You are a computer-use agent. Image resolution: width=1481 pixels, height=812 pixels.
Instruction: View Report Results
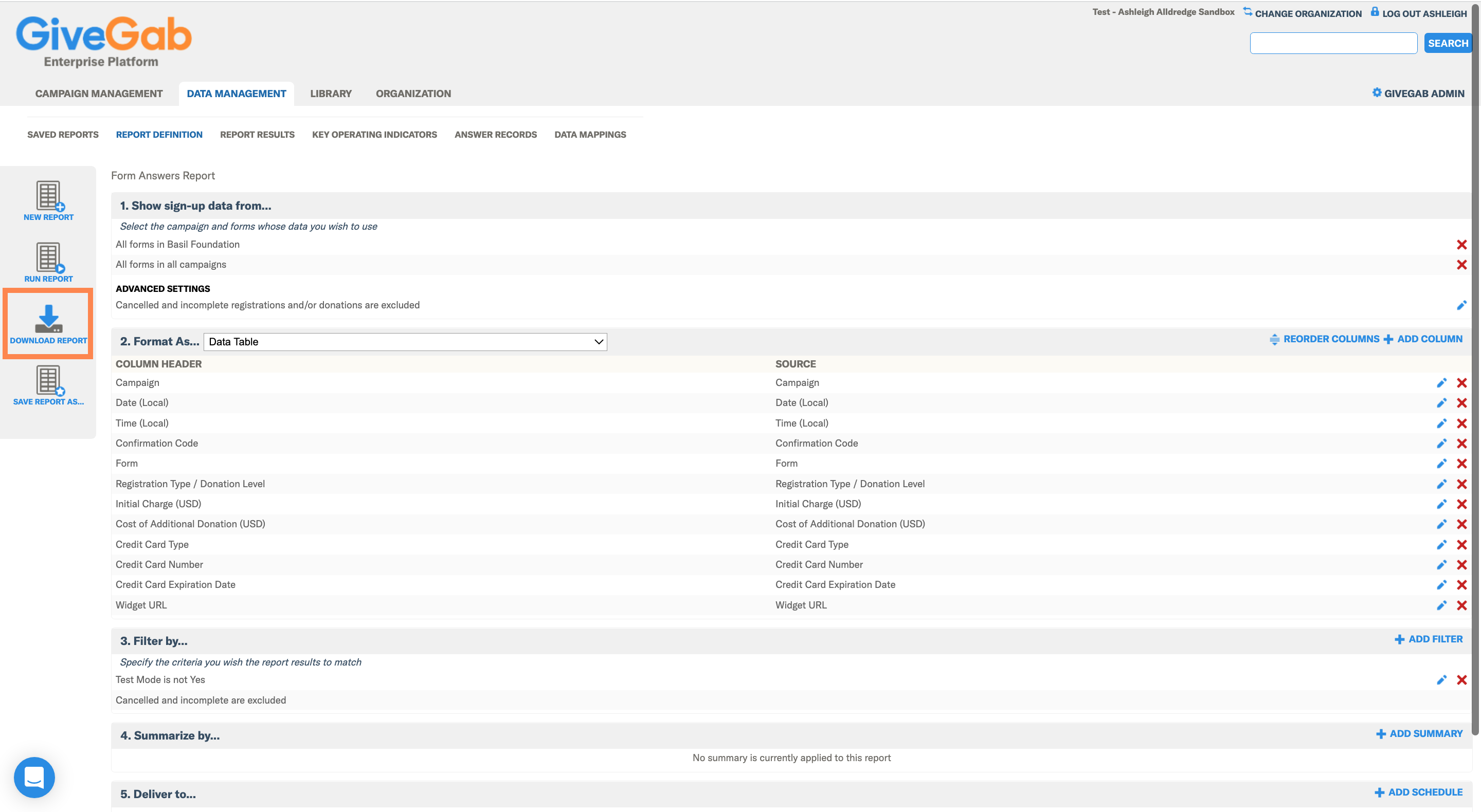[x=257, y=135]
